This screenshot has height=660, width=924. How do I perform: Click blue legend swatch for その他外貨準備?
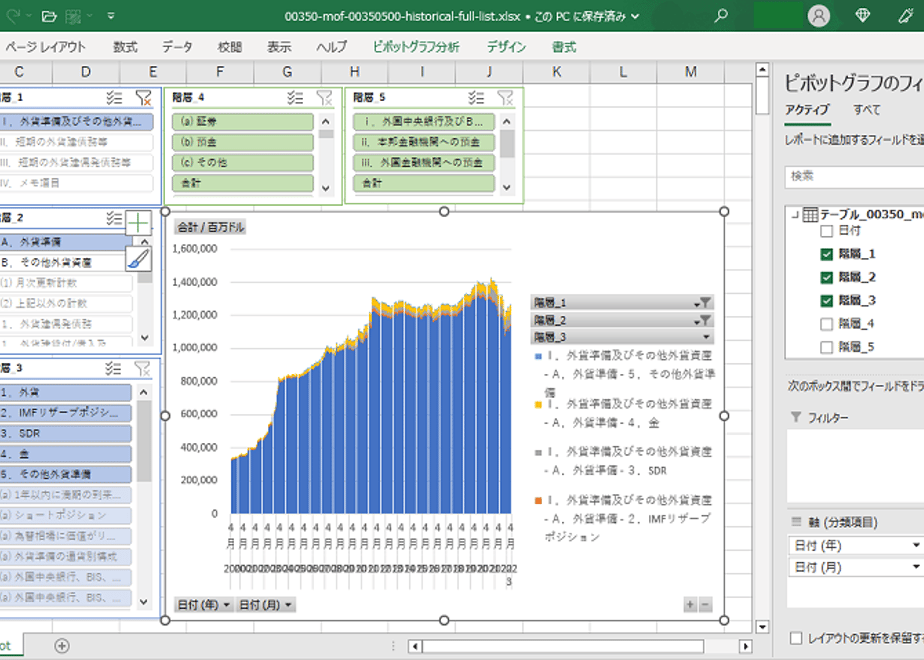(538, 356)
